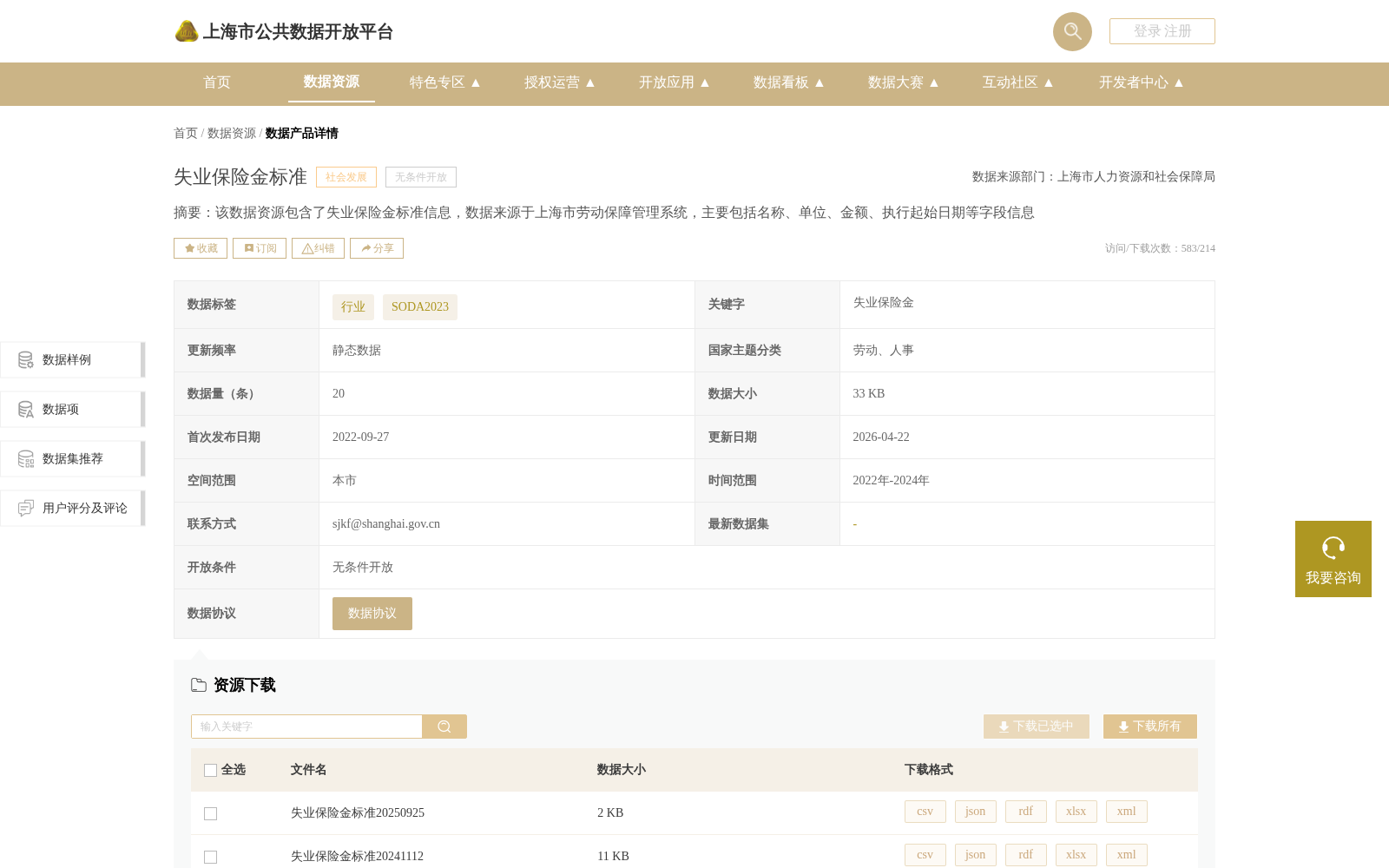Click the platform logo icon

click(x=187, y=31)
